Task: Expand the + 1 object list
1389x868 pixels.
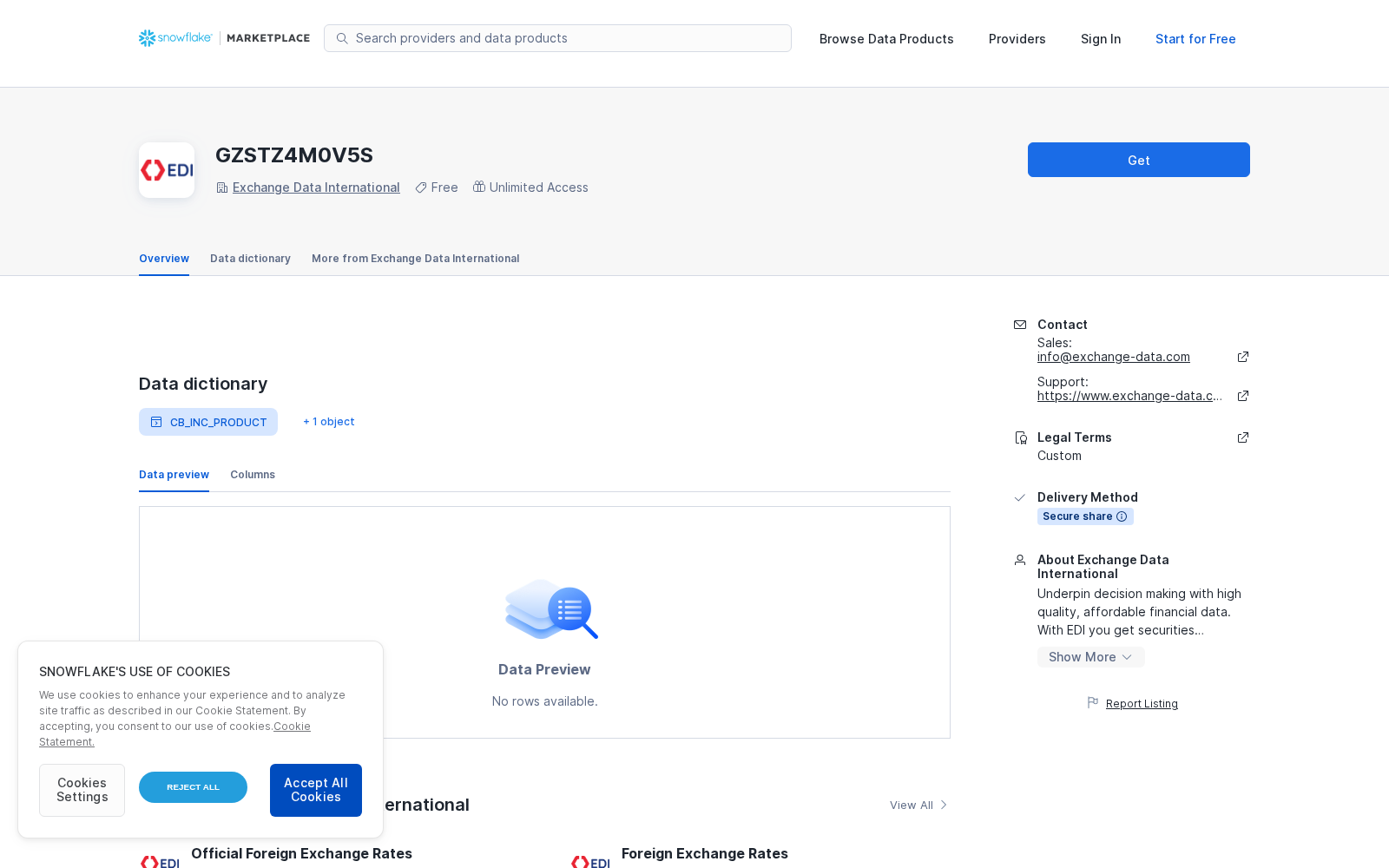Action: click(329, 422)
